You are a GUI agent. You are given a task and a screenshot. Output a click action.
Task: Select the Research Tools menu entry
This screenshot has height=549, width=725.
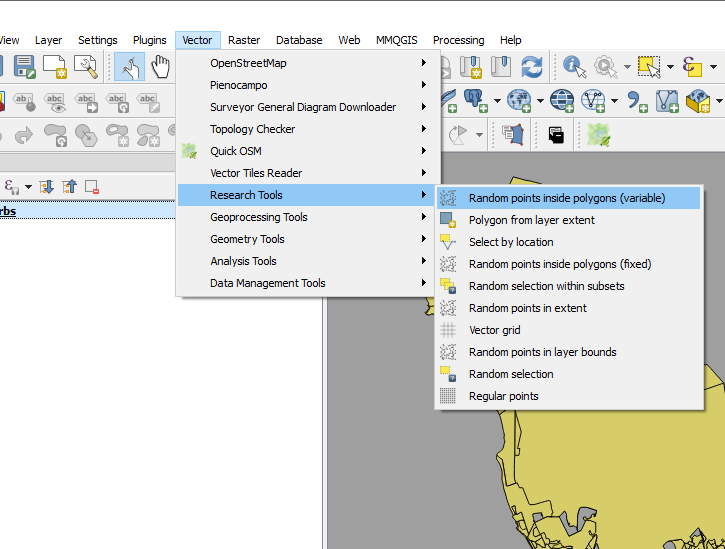(306, 195)
